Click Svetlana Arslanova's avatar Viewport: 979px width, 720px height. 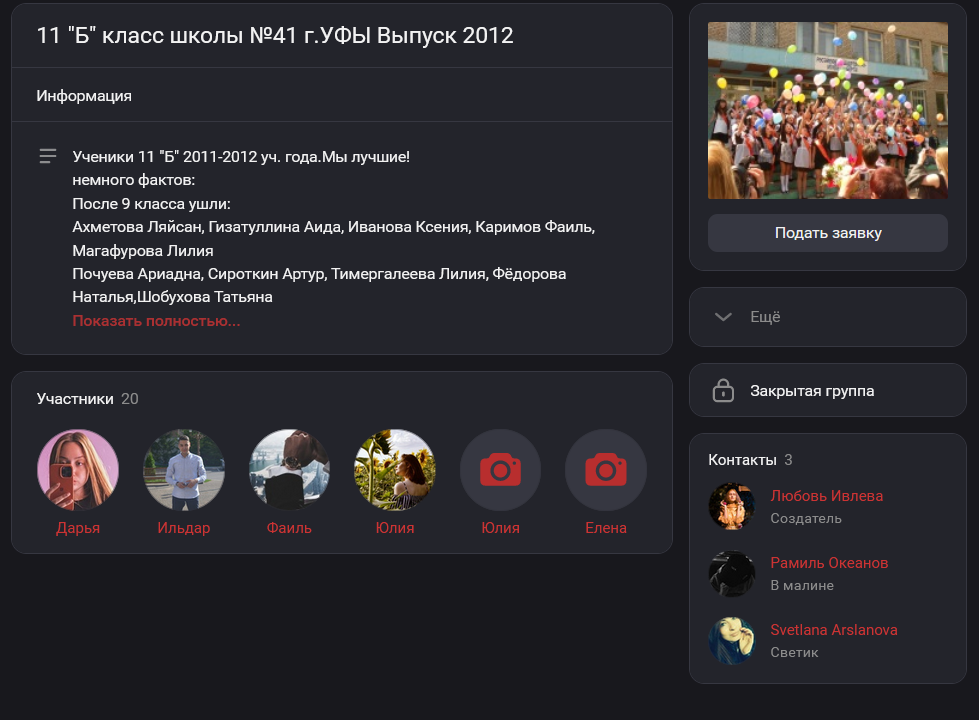coord(732,640)
